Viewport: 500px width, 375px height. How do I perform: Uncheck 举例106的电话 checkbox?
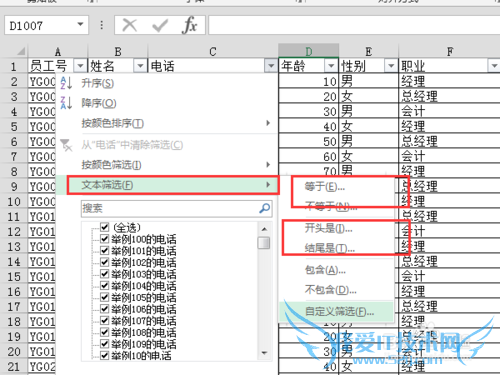105,309
